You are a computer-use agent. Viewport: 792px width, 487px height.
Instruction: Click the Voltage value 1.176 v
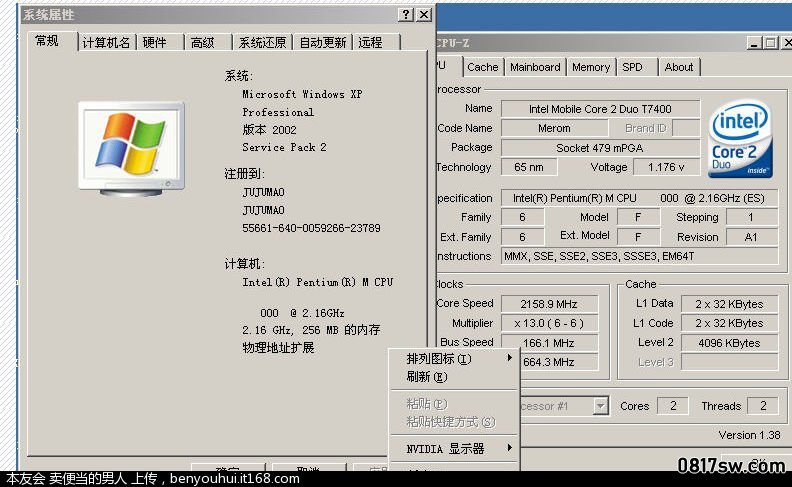click(666, 167)
